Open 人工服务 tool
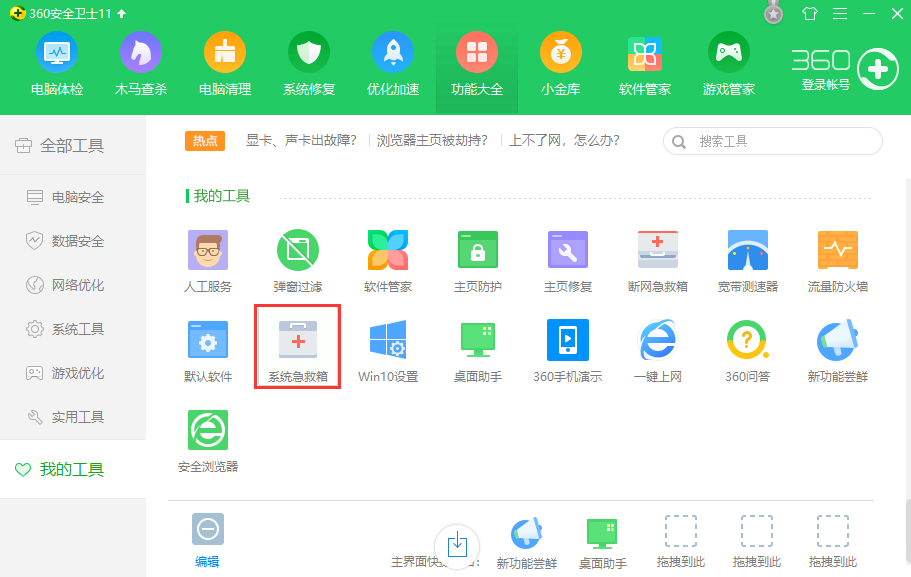 [x=208, y=261]
